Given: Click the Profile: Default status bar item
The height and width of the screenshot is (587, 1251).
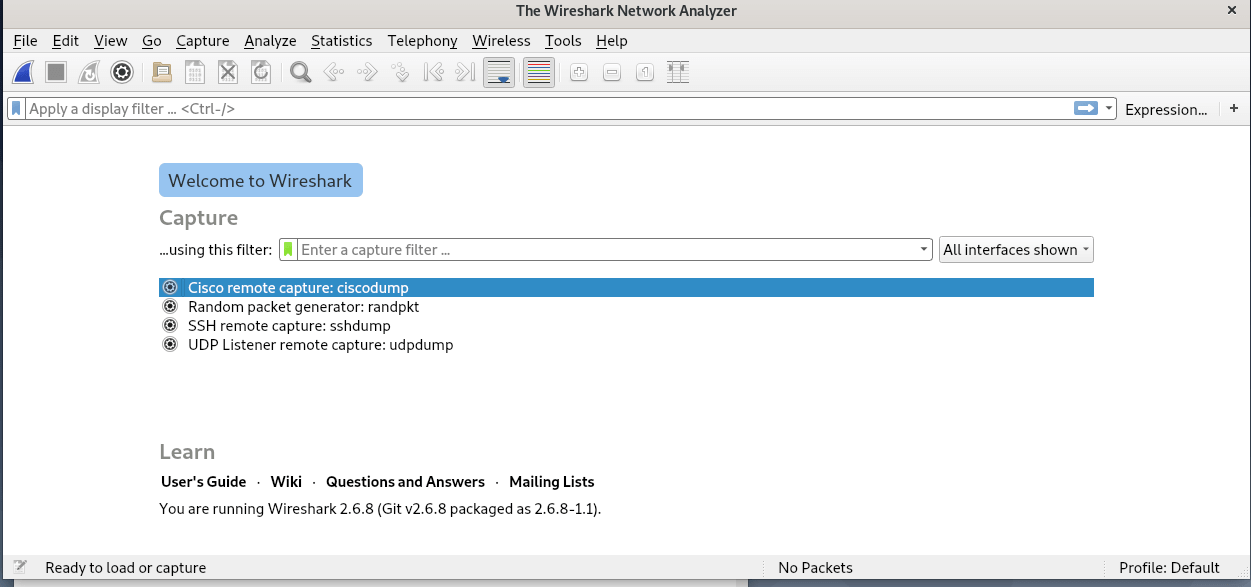Looking at the screenshot, I should 1169,568.
